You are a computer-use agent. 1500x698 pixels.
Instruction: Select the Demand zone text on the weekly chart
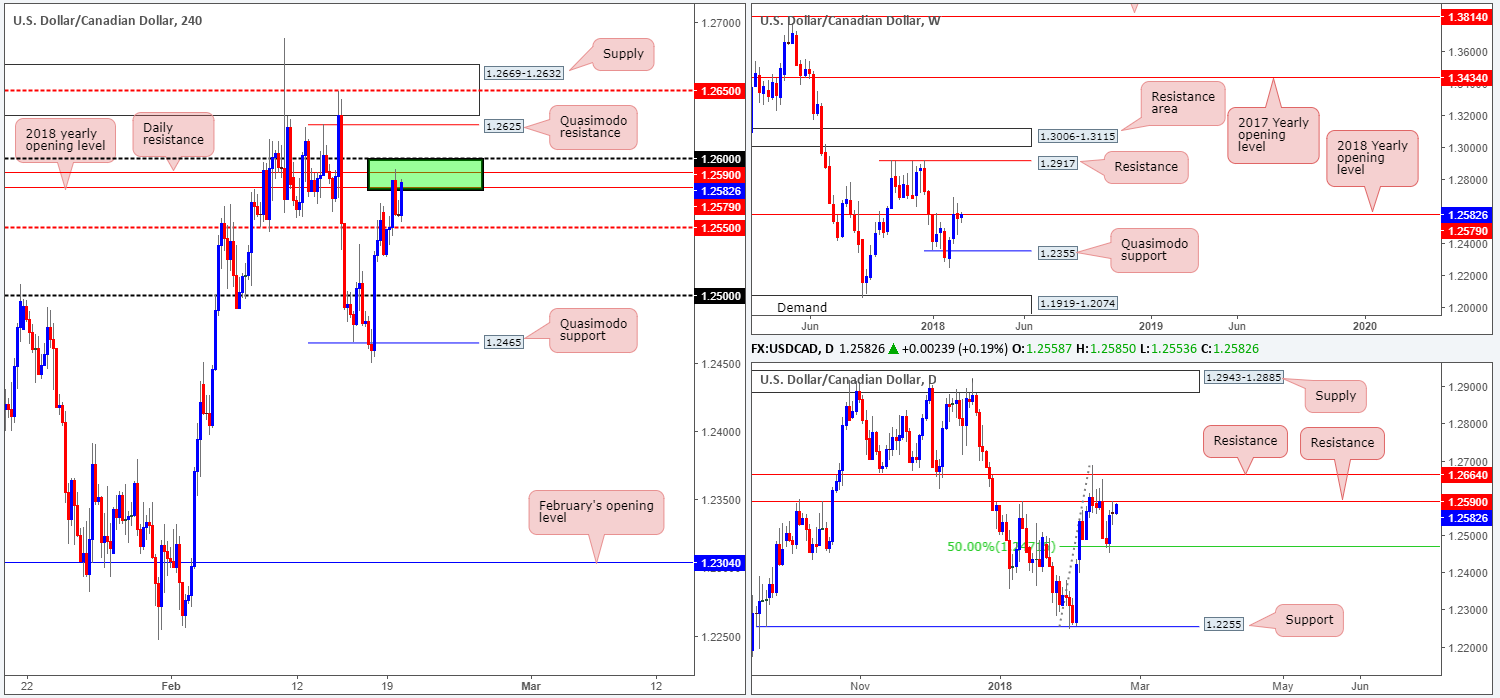click(801, 308)
